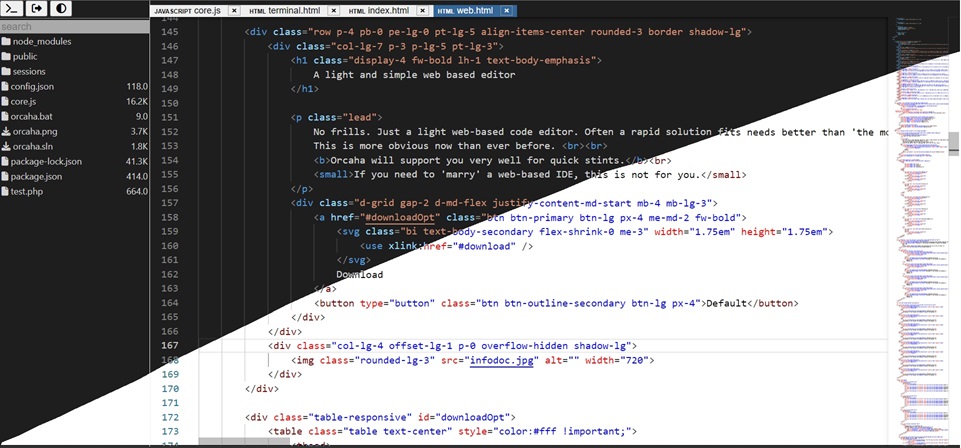The height and width of the screenshot is (448, 961).
Task: Open config.json from the file list
Action: (x=32, y=87)
